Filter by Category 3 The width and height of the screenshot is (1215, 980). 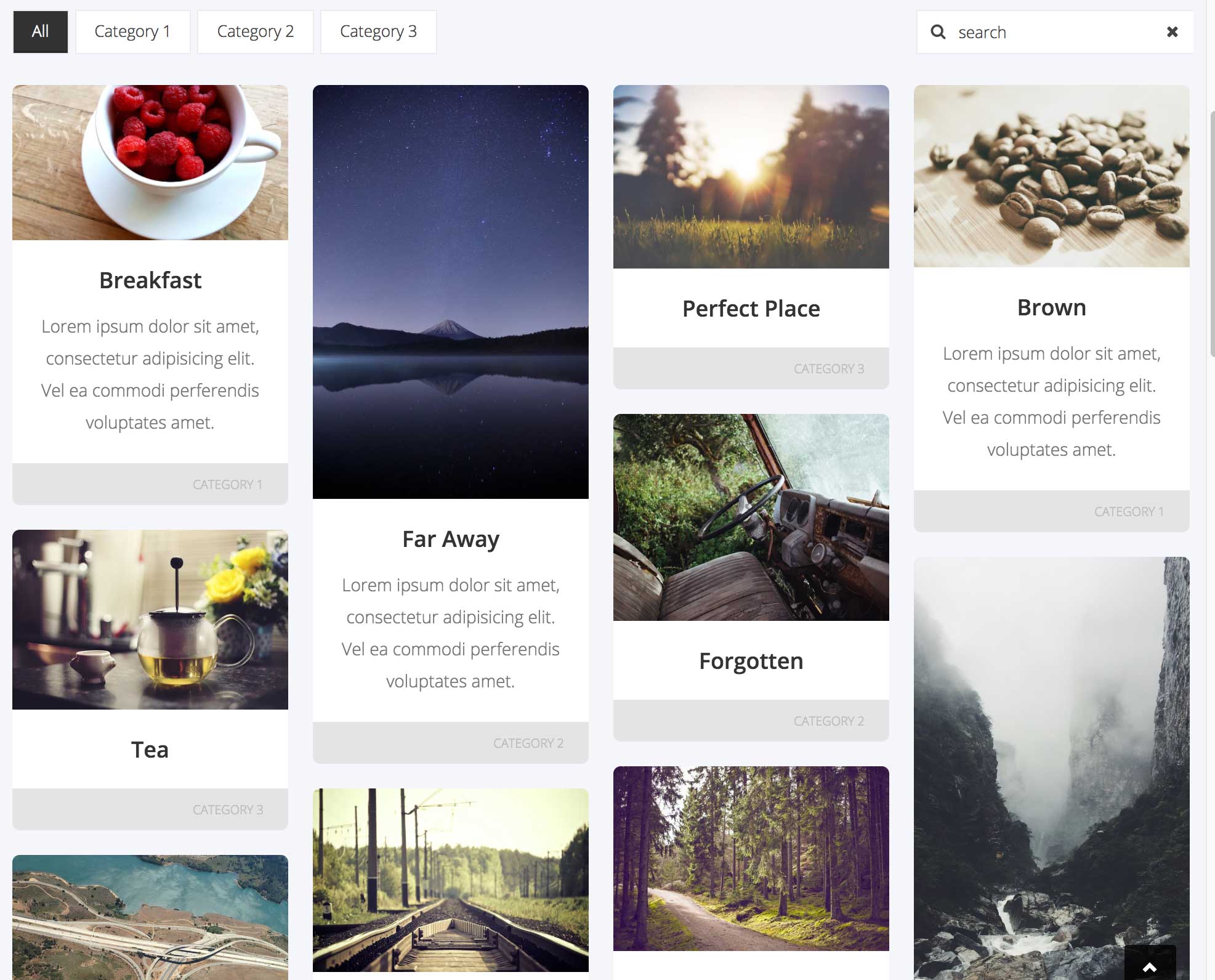coord(378,31)
